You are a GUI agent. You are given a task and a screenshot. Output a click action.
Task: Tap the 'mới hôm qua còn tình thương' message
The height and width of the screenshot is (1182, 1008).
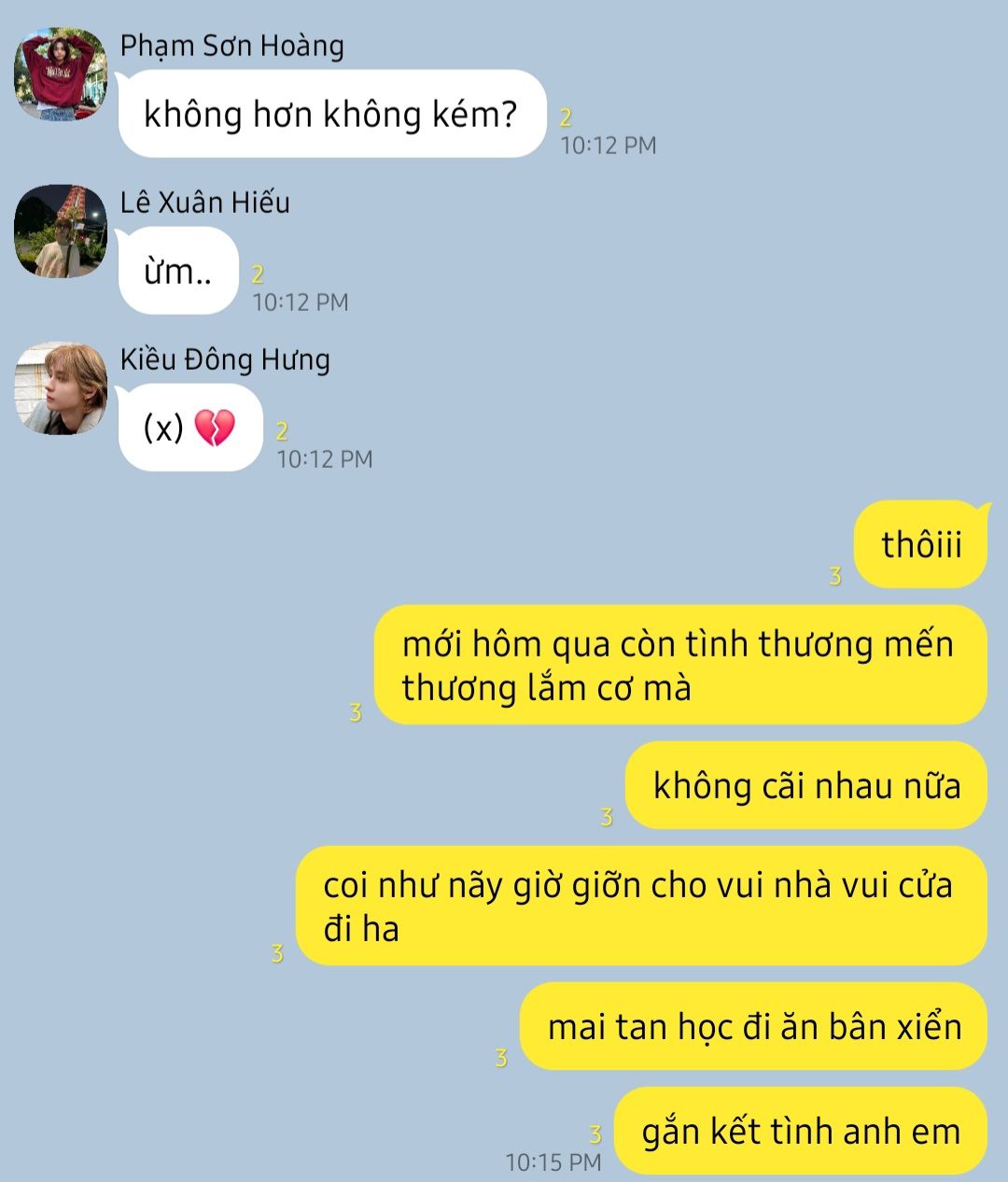pyautogui.click(x=680, y=665)
